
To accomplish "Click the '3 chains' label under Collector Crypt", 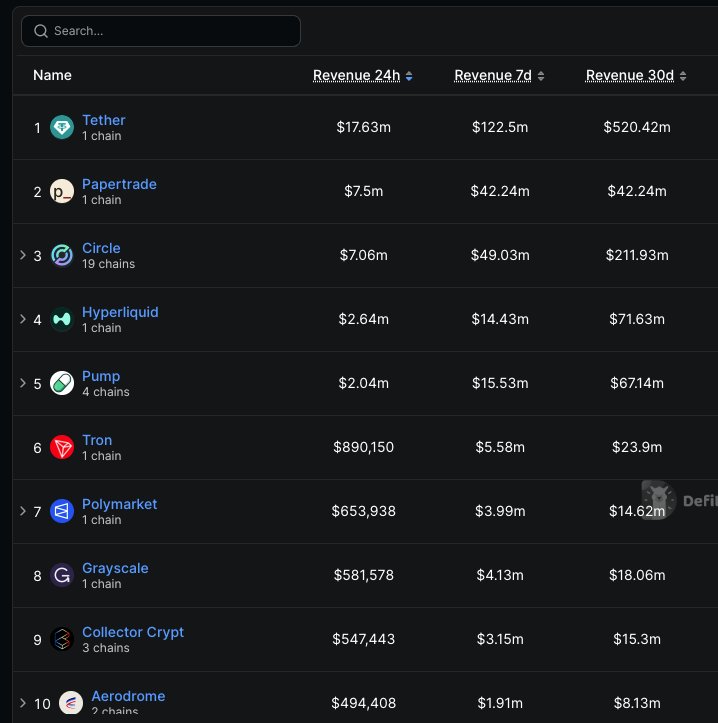I will click(106, 648).
